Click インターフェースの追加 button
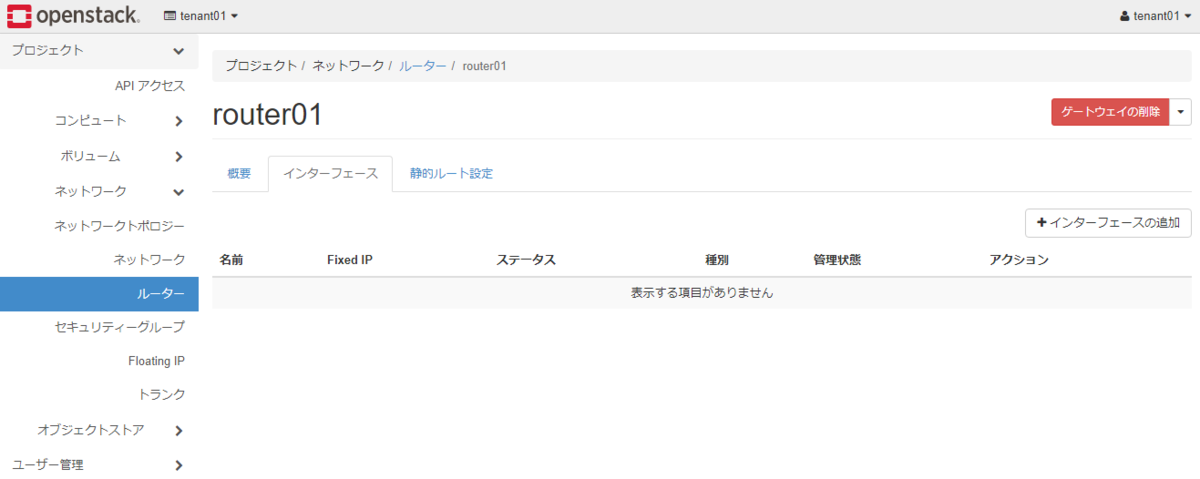 [1108, 222]
